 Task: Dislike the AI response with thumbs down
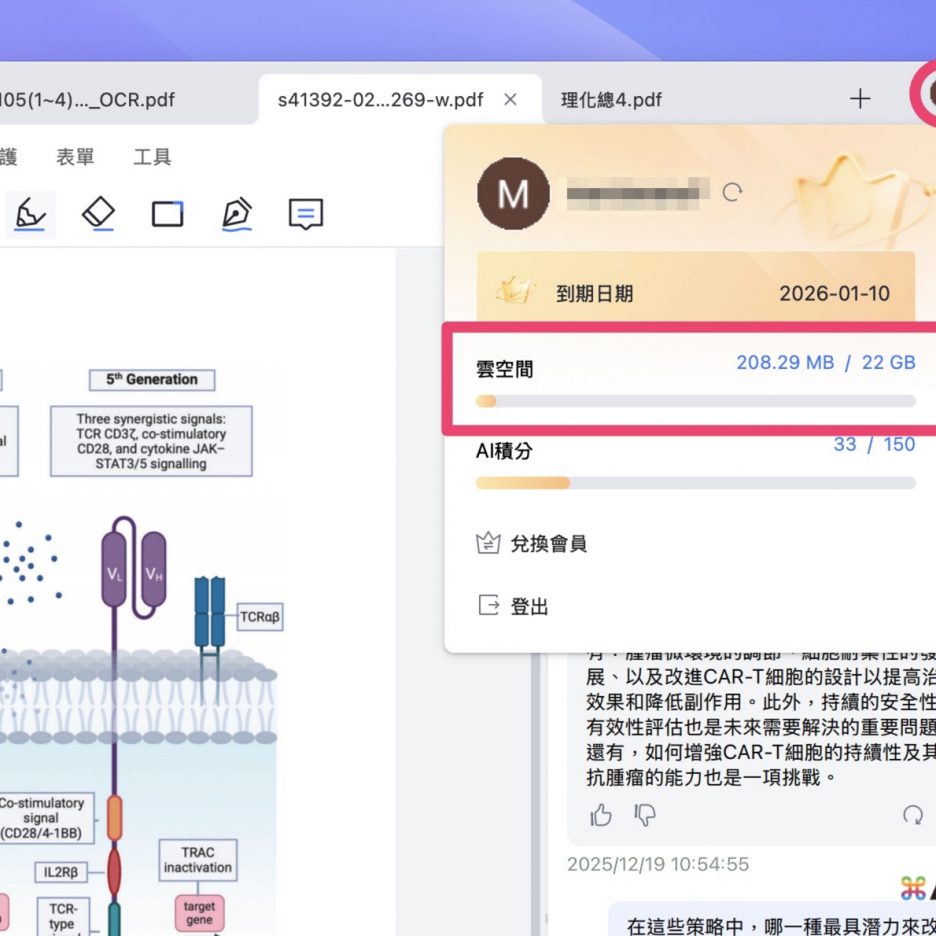tap(645, 815)
